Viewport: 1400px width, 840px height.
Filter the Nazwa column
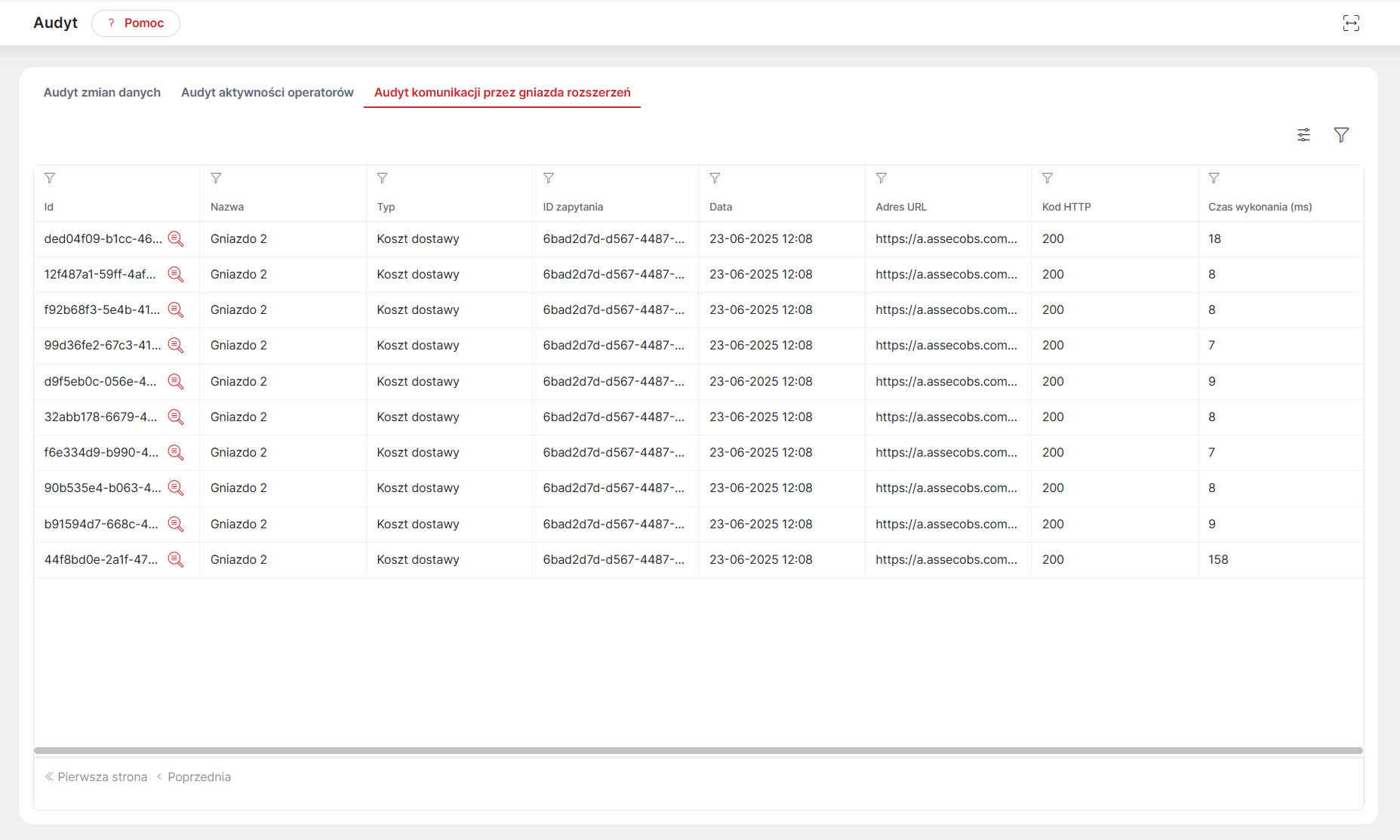tap(216, 178)
